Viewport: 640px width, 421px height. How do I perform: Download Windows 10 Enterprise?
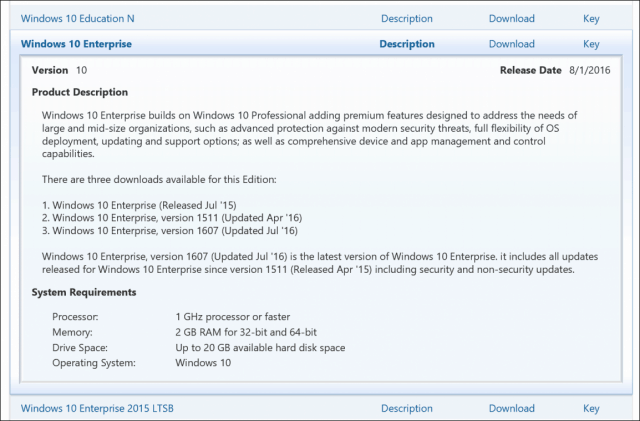pos(511,44)
